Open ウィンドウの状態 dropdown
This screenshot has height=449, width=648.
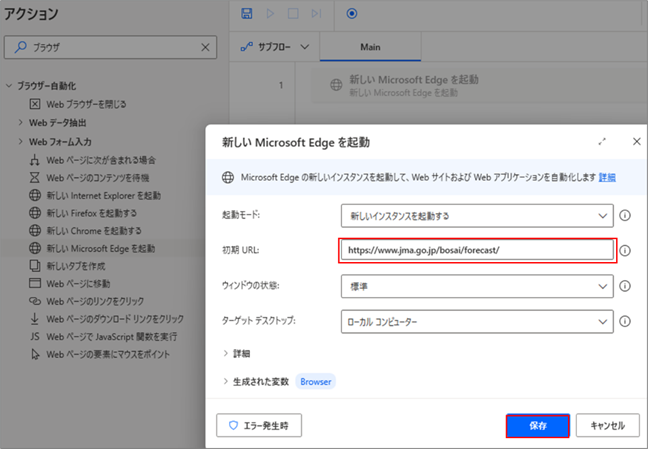477,286
